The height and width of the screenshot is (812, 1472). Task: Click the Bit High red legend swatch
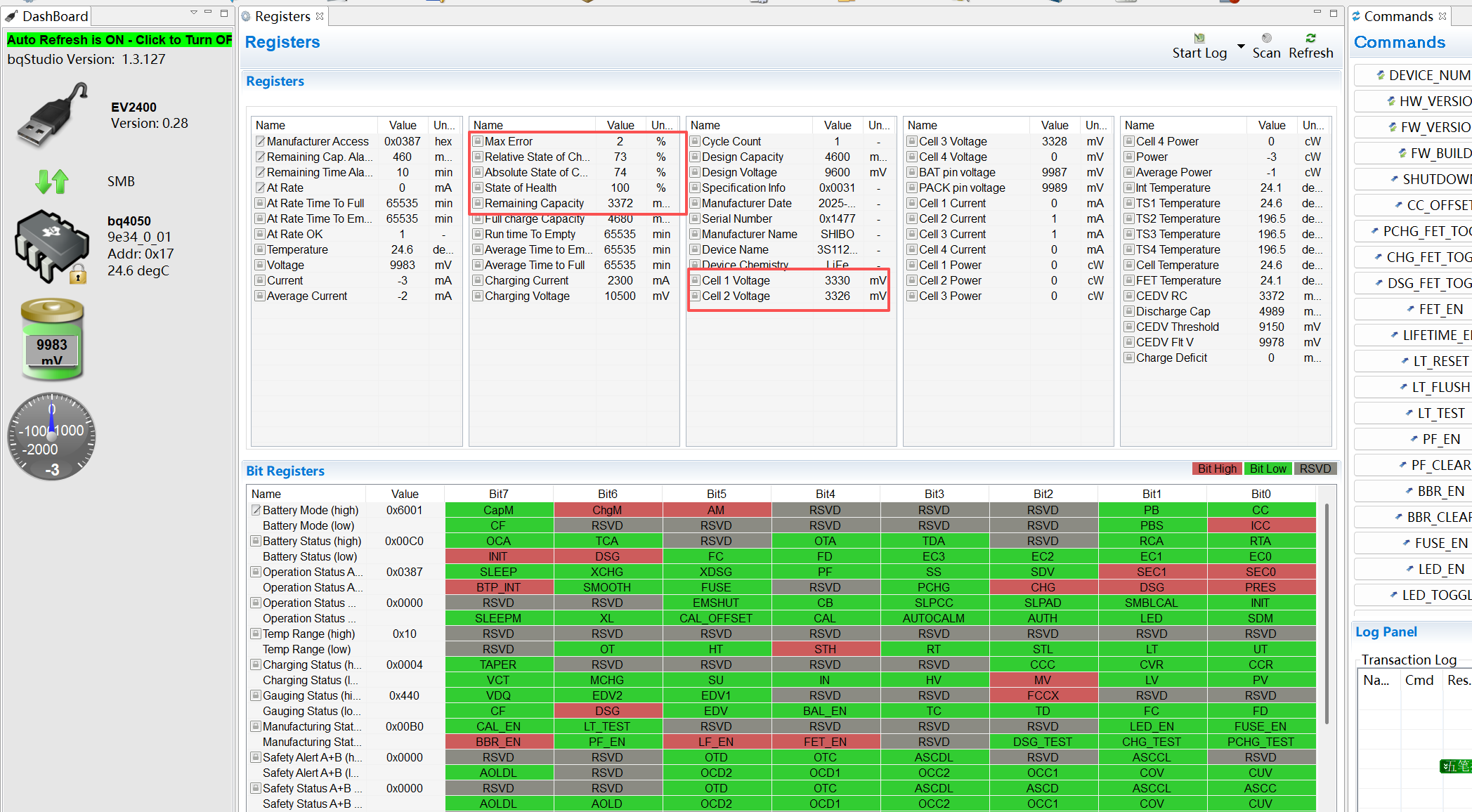click(x=1217, y=469)
